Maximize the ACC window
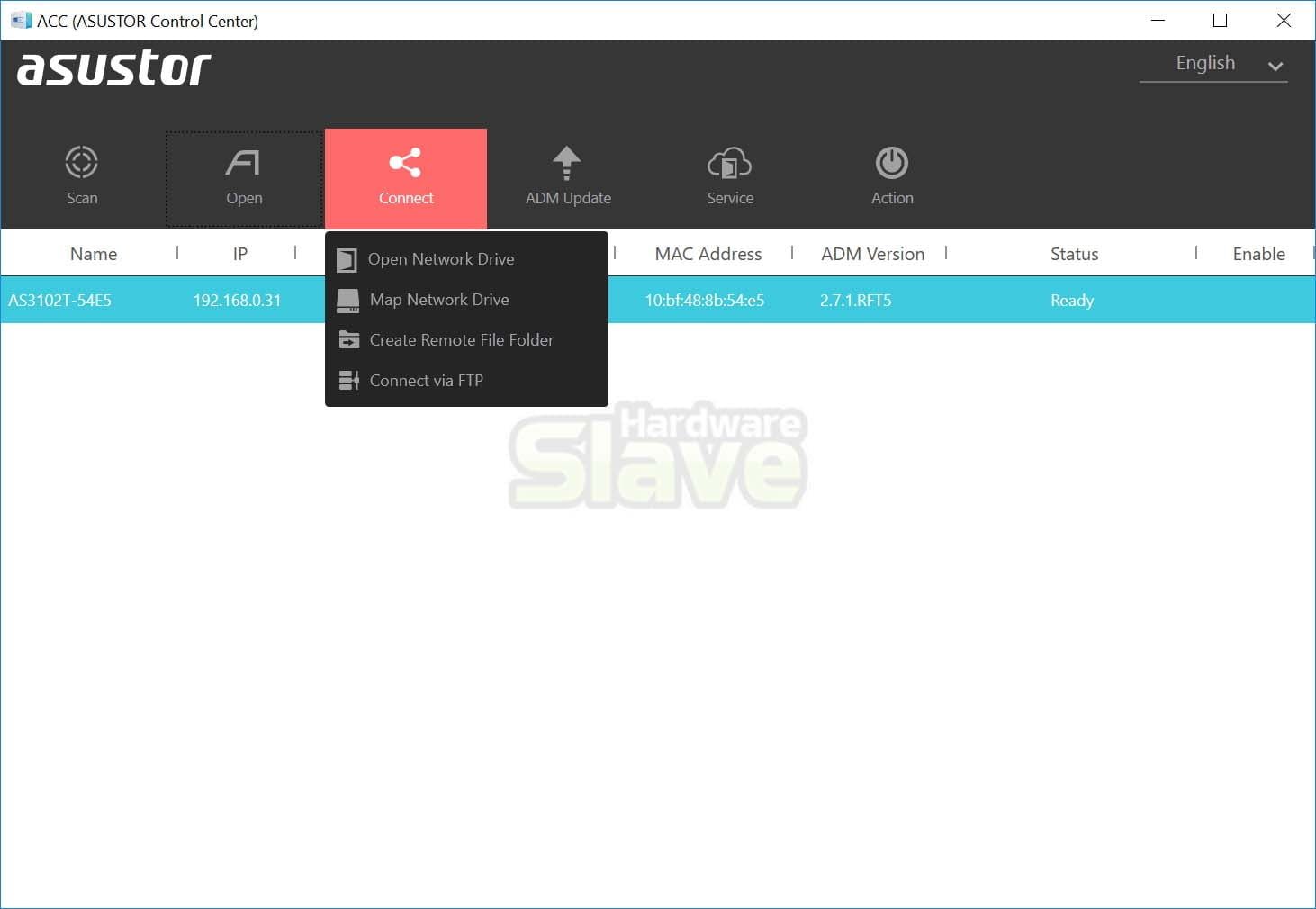The height and width of the screenshot is (909, 1316). pos(1221,21)
